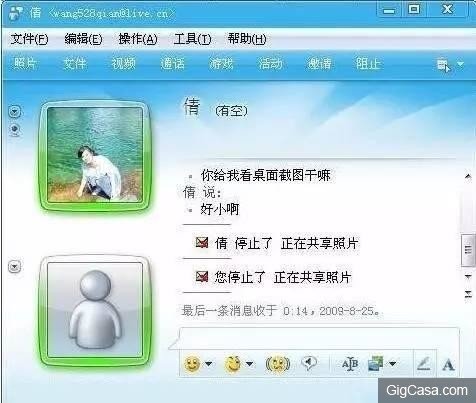Image resolution: width=476 pixels, height=403 pixels.
Task: Click the message text input box
Action: (x=319, y=338)
